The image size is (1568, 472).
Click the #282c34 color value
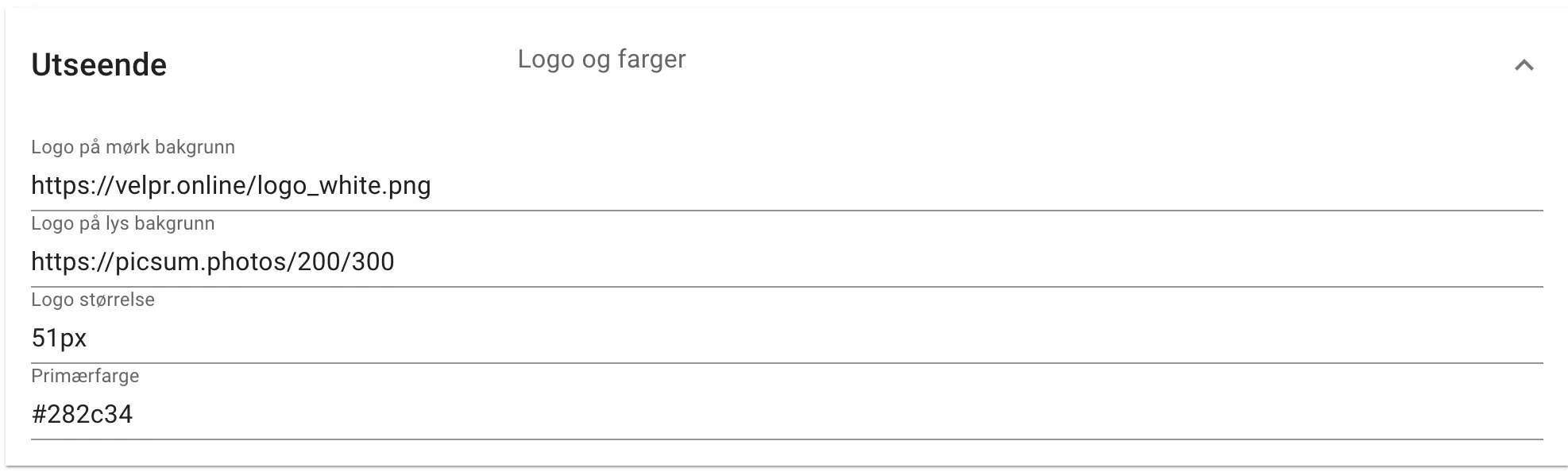point(83,413)
